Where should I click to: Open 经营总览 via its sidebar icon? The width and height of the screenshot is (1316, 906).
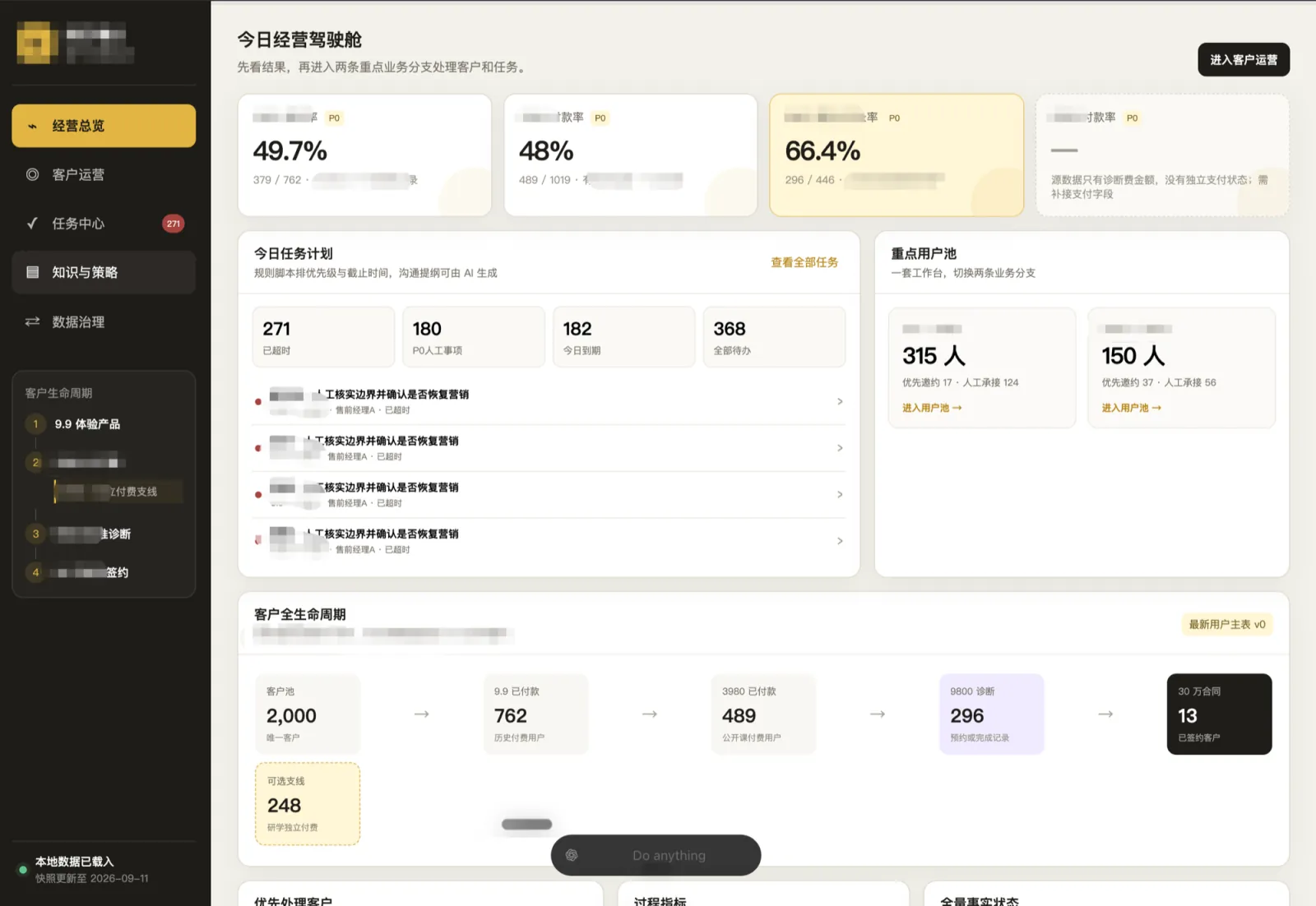pyautogui.click(x=33, y=126)
